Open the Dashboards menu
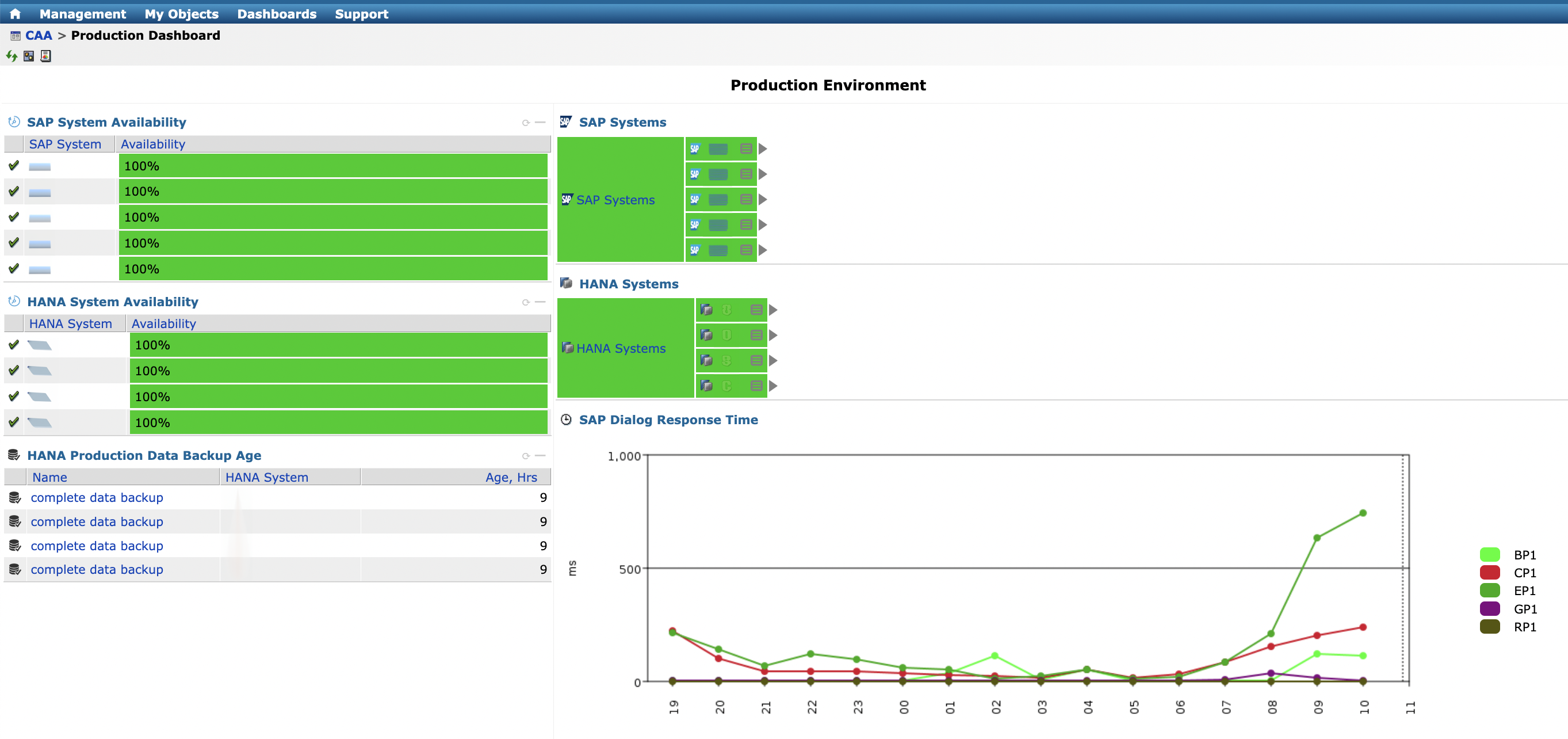1568x739 pixels. click(277, 13)
